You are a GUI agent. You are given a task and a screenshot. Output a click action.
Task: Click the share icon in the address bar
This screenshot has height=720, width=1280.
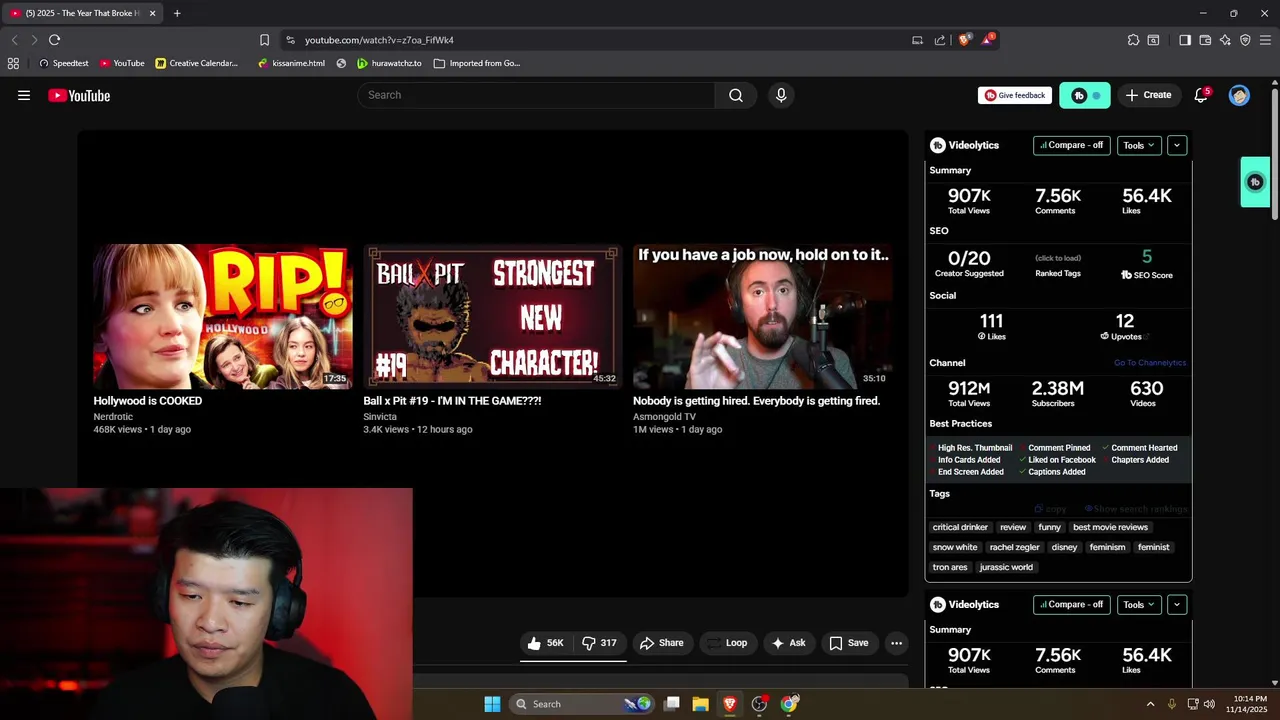(x=940, y=40)
